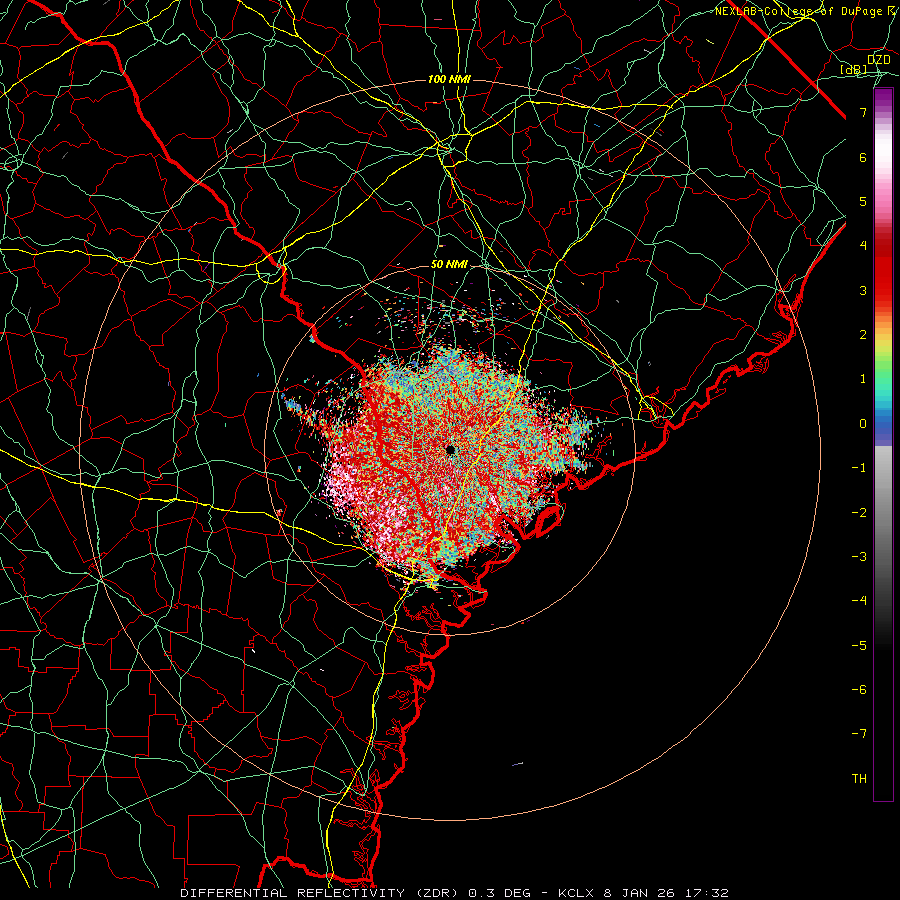This screenshot has height=900, width=900.
Task: Click the "-5" value on color scale
Action: coord(859,646)
